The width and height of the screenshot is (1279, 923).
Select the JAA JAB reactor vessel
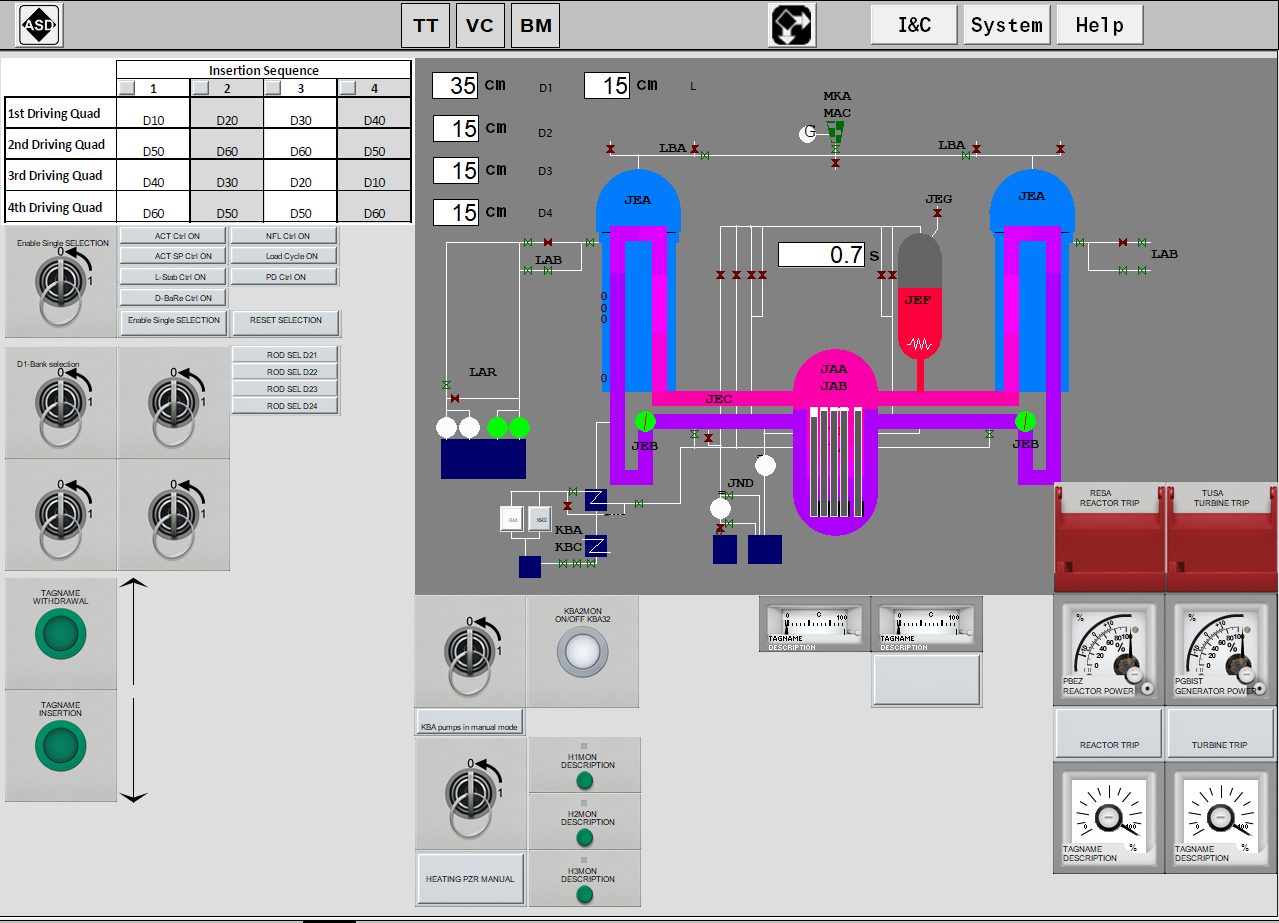coord(835,440)
